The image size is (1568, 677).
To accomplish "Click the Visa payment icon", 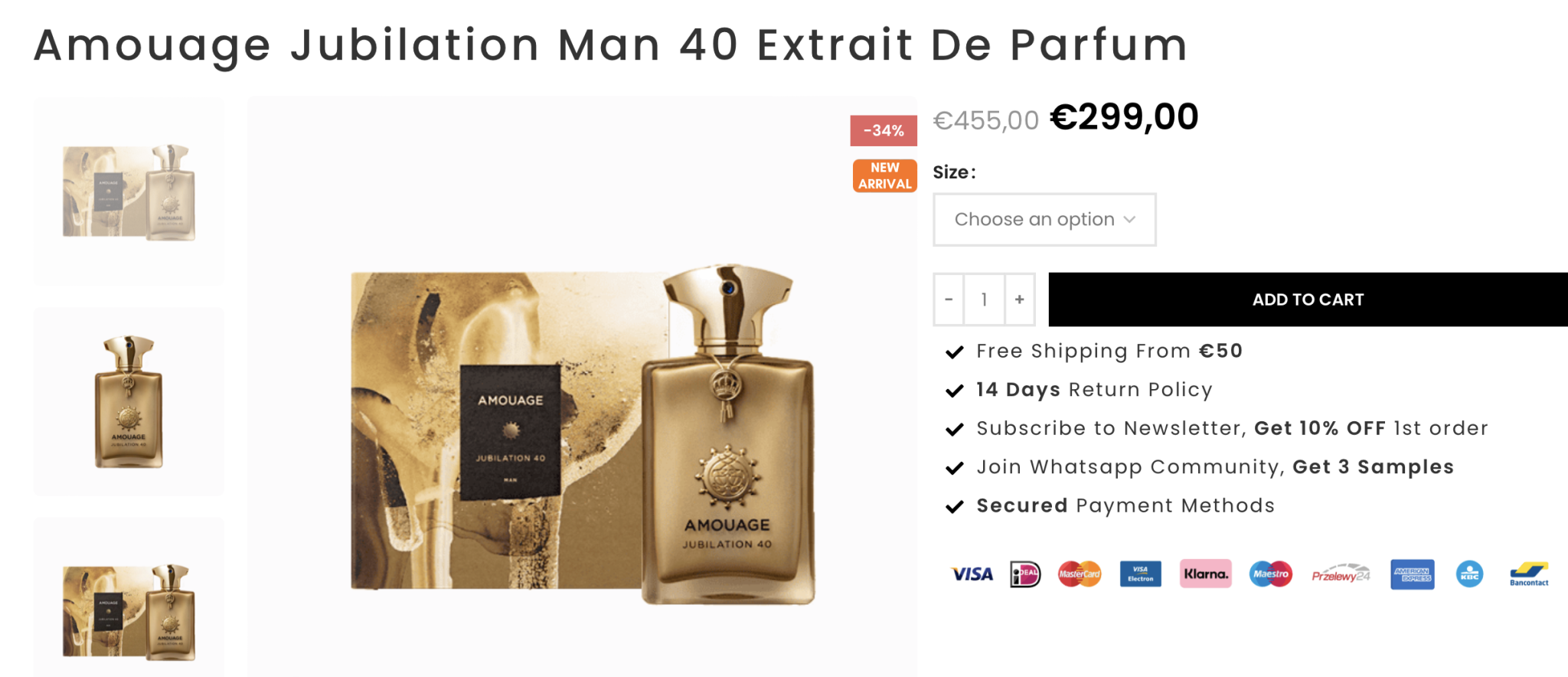I will (972, 574).
